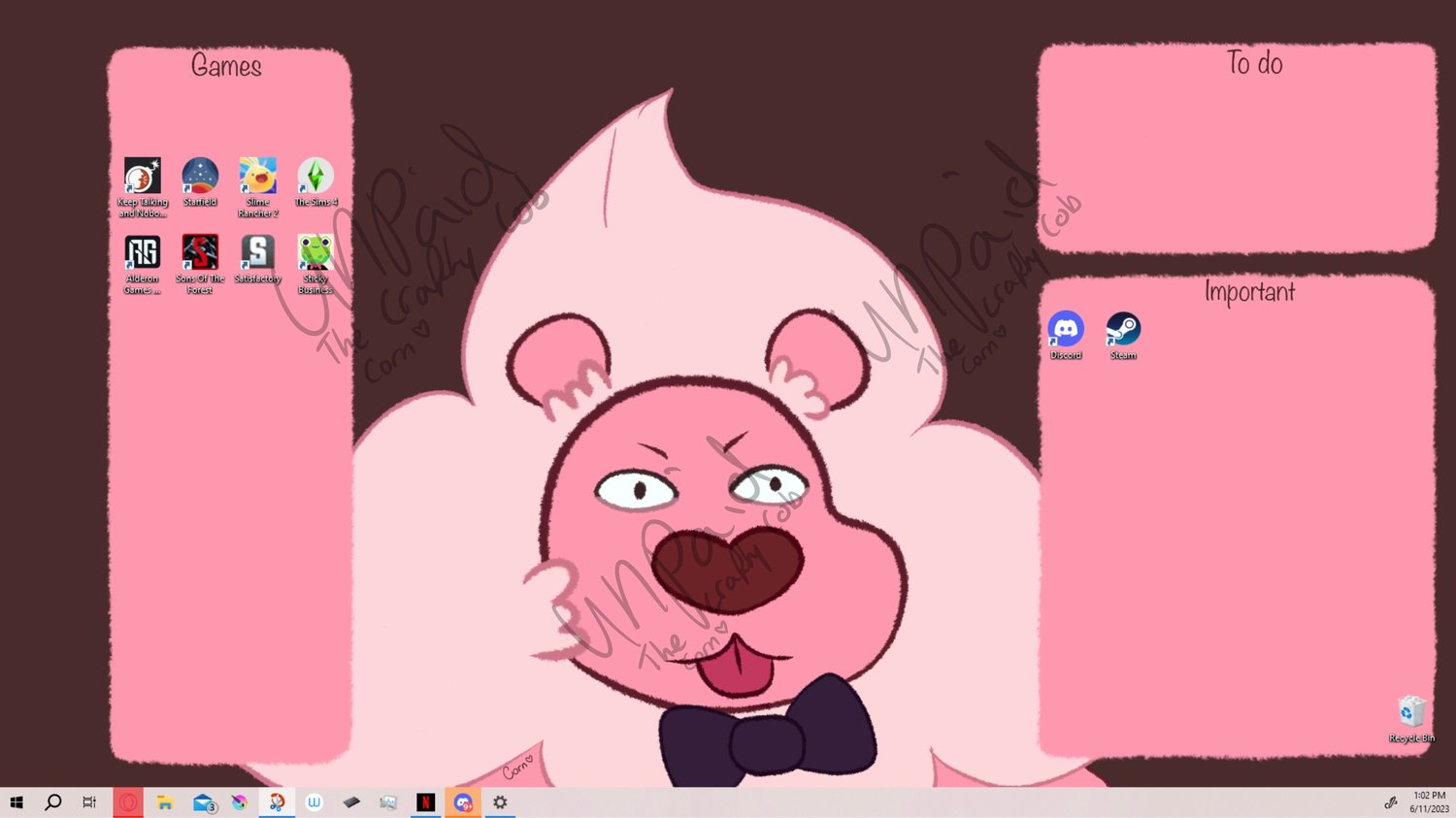Open the Windows Start menu
This screenshot has width=1456, height=818.
tap(17, 802)
